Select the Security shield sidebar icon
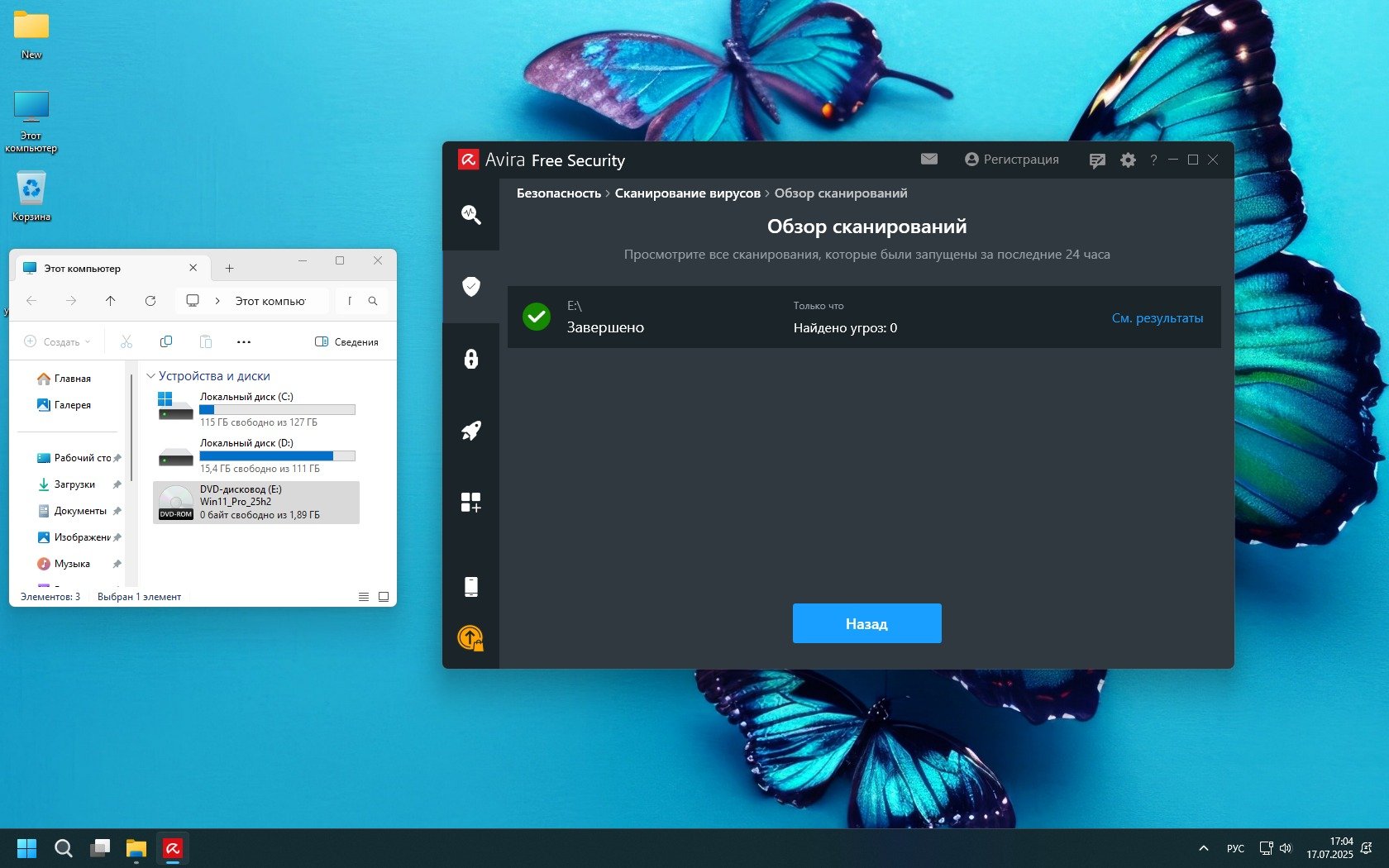 click(470, 287)
